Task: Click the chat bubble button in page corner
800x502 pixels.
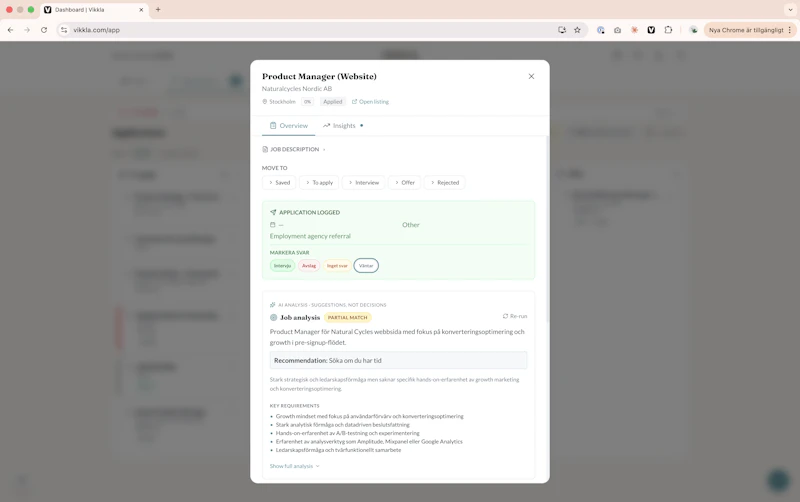Action: coord(779,480)
